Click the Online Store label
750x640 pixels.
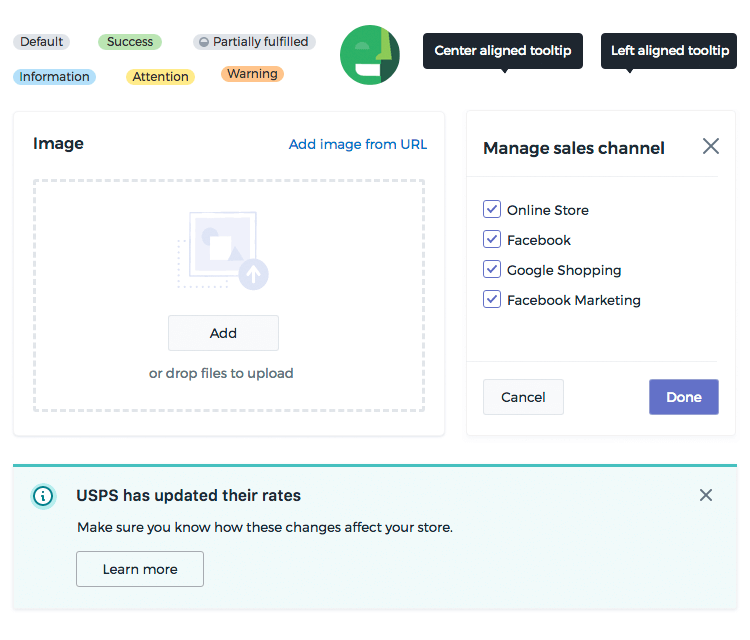(x=548, y=210)
